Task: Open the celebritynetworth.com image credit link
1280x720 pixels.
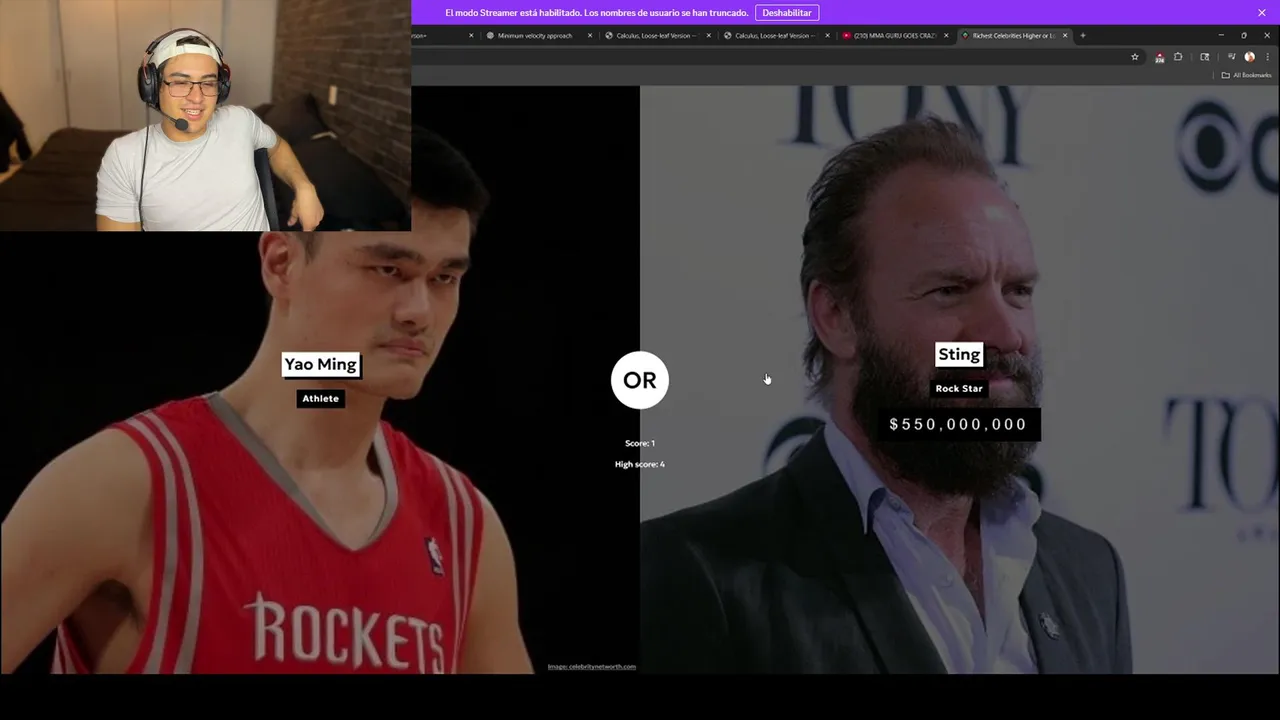Action: 592,666
